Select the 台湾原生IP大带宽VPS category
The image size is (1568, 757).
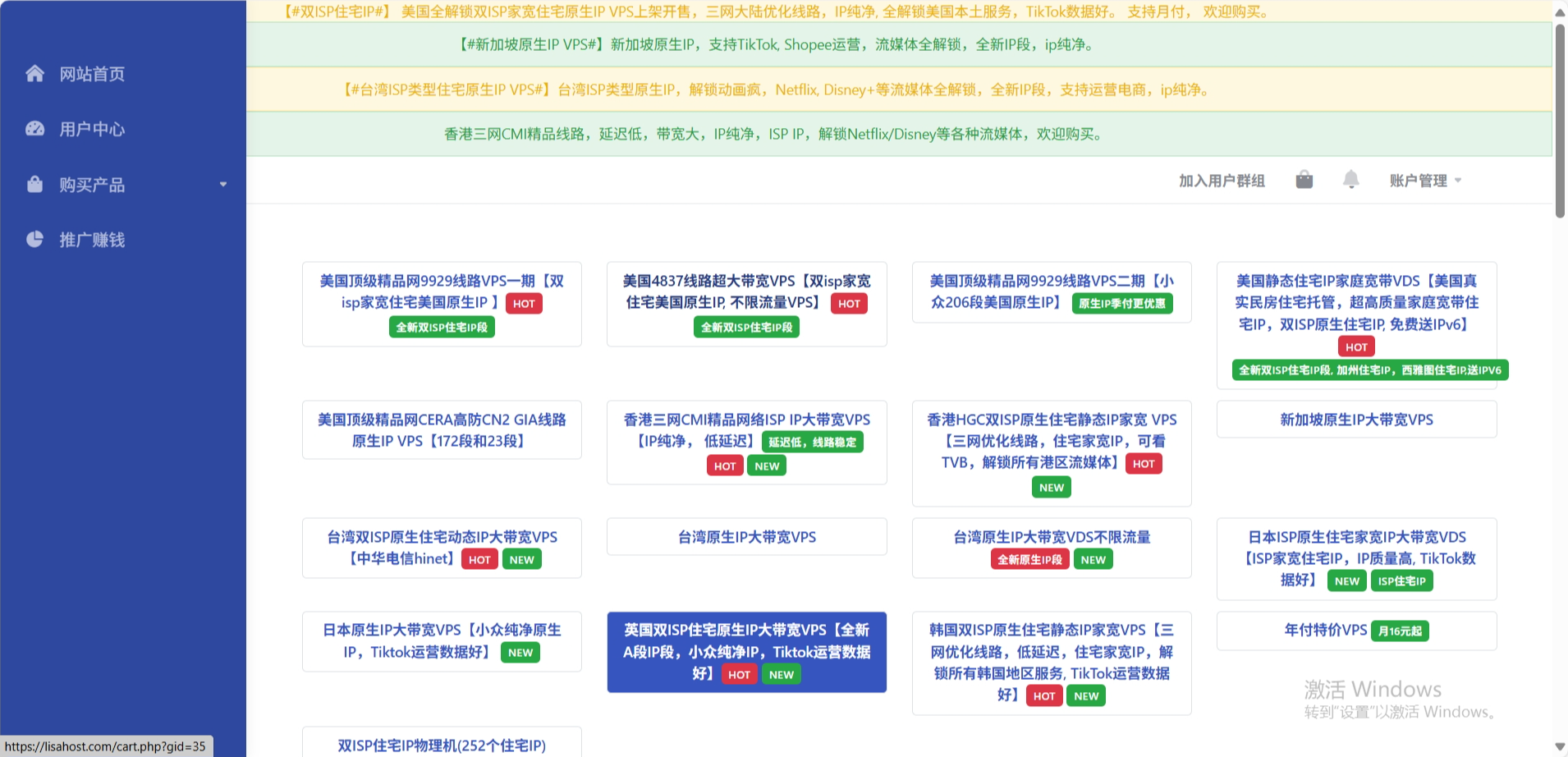(x=746, y=537)
